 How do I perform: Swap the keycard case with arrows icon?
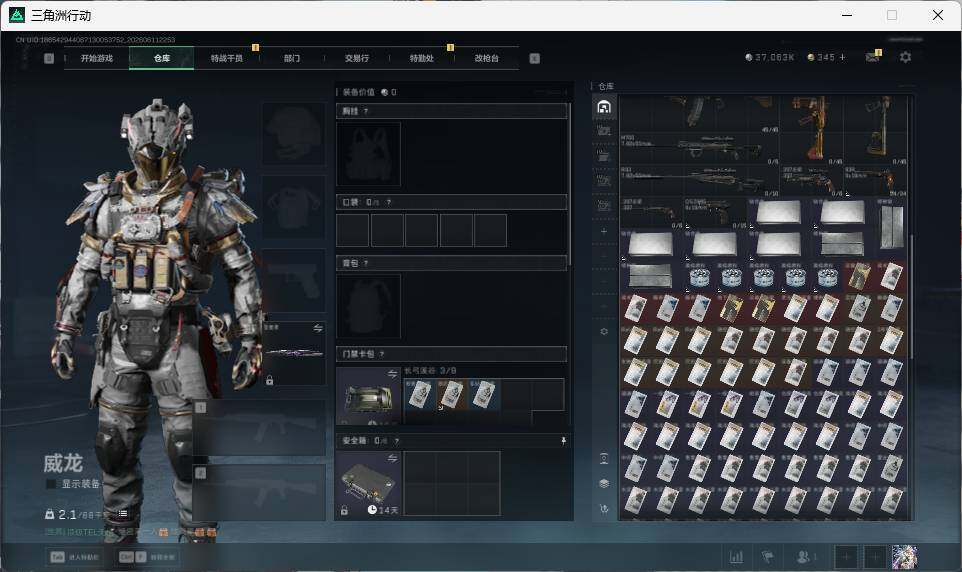(393, 374)
